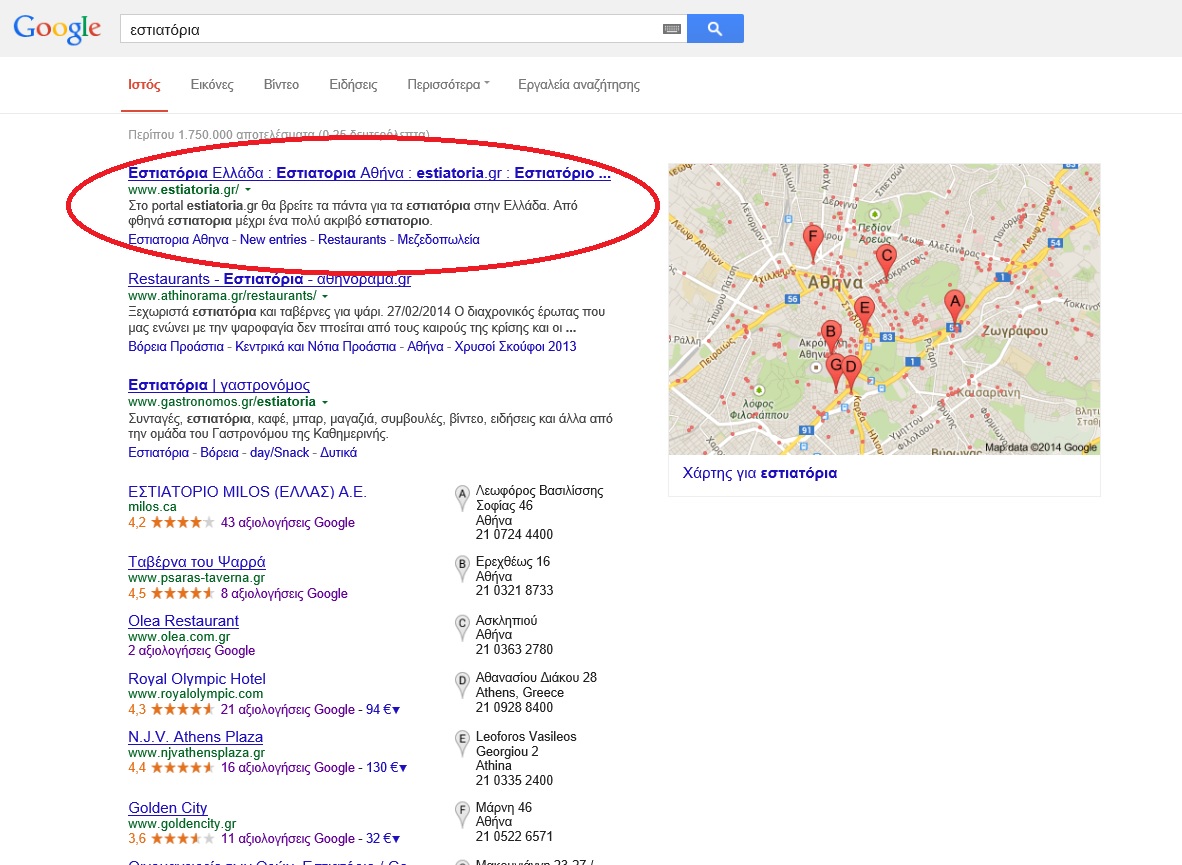
Task: Open the 8 αξιολογήσεις Google reviews link
Action: click(x=284, y=594)
